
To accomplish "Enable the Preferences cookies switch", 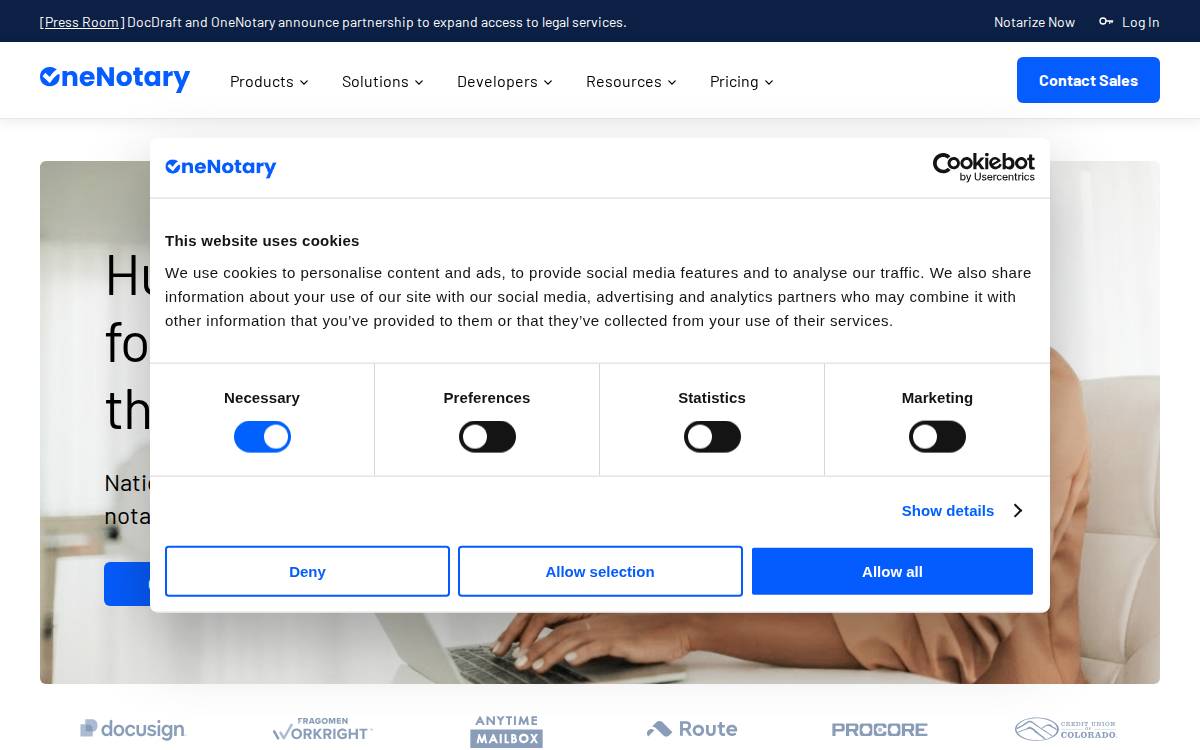I will 487,437.
